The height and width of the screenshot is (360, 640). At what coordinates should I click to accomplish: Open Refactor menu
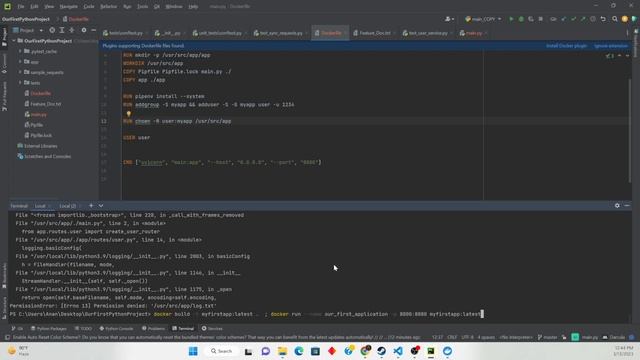pos(109,7)
